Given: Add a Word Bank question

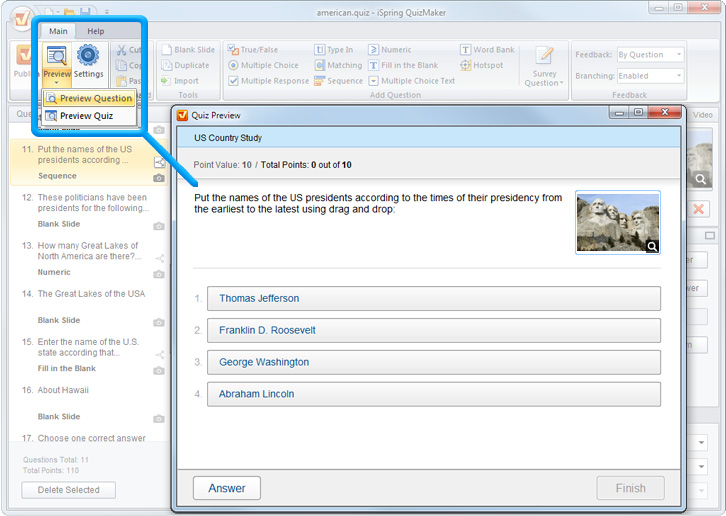Looking at the screenshot, I should tap(488, 49).
